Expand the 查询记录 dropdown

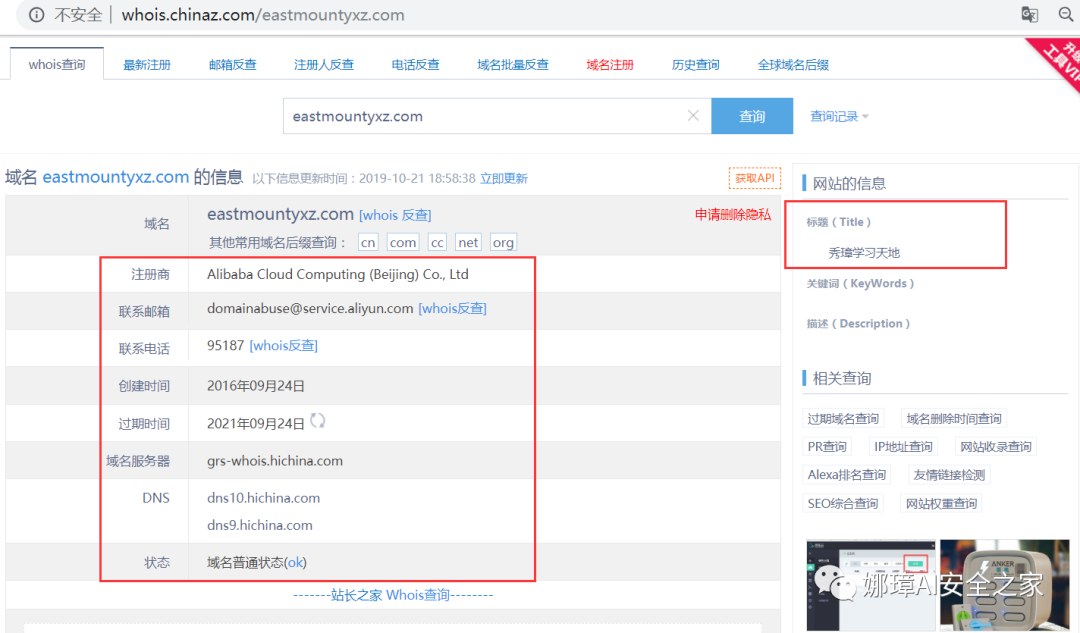[839, 116]
